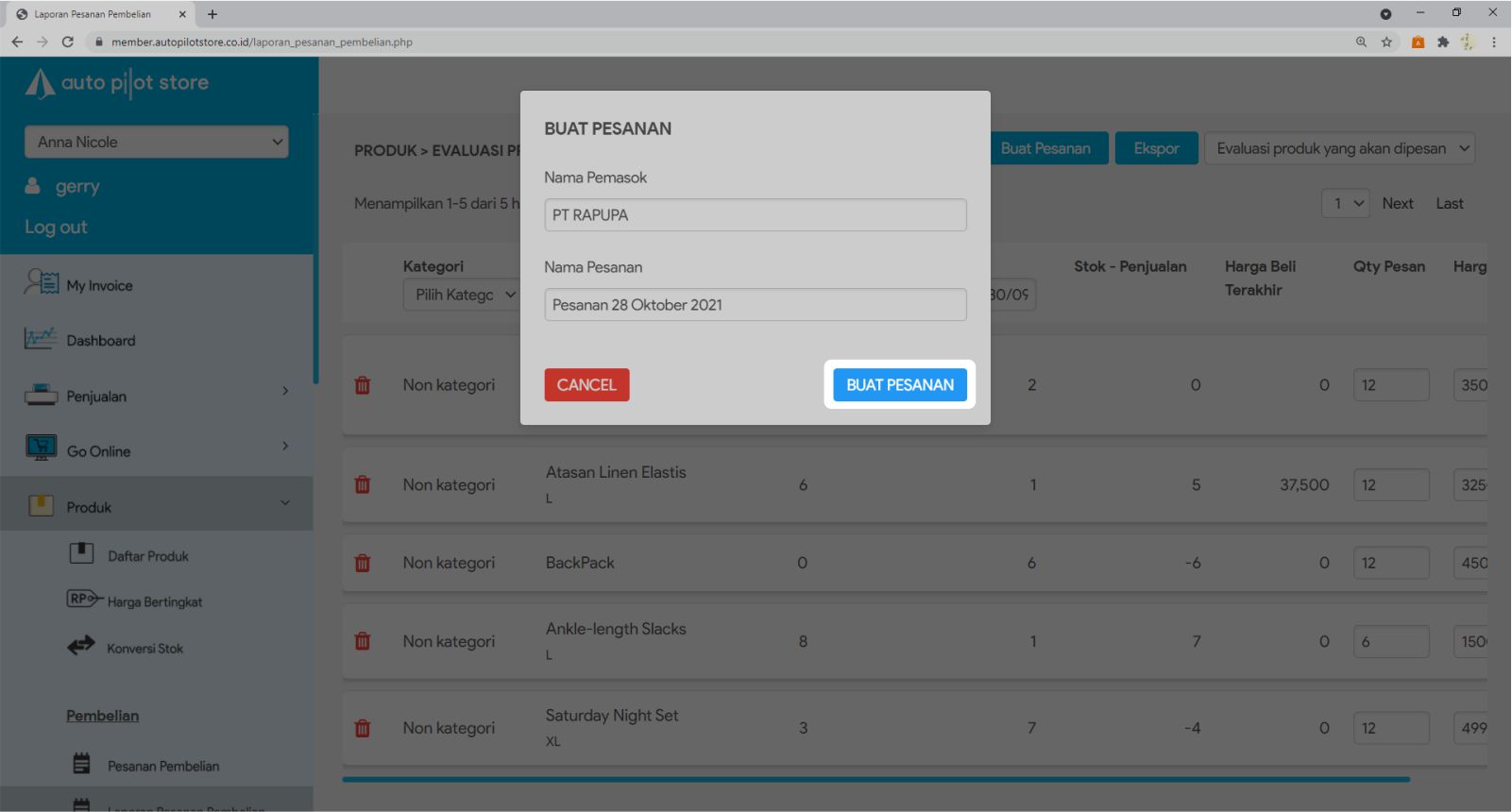Remove Ankle-length Slacks row via trash icon
This screenshot has height=812, width=1512.
[363, 641]
